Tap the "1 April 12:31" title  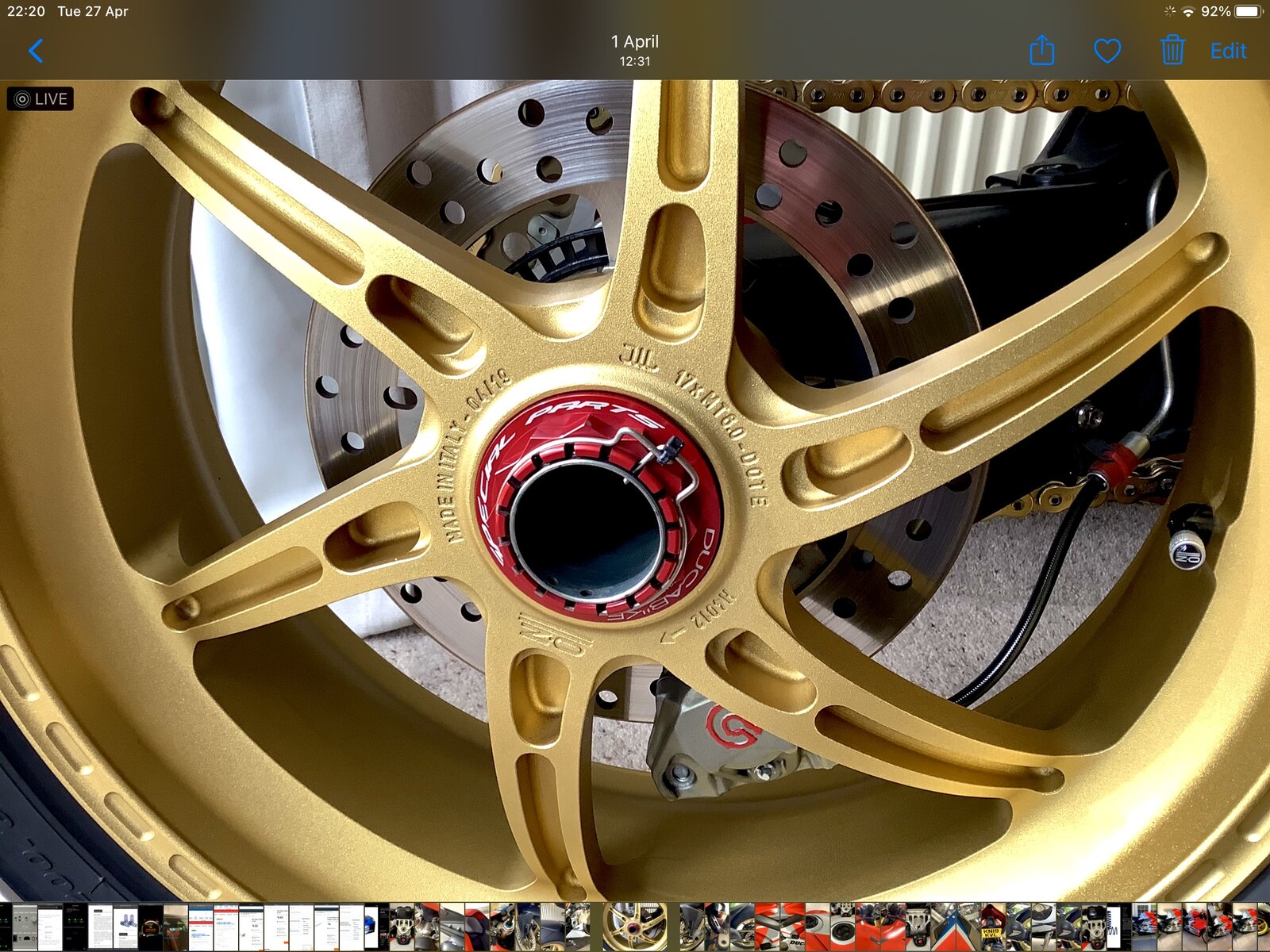(635, 50)
